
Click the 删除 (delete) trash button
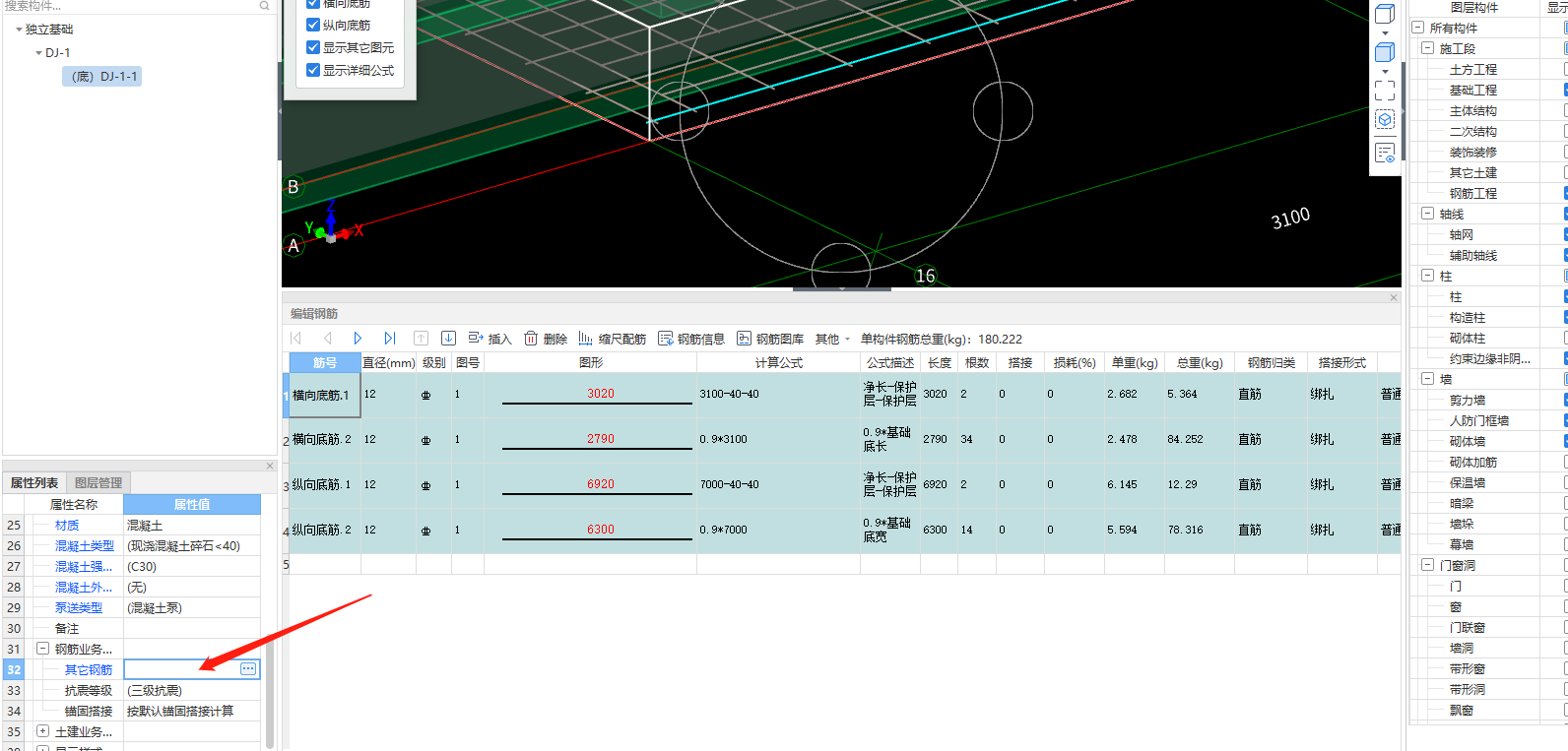point(546,339)
